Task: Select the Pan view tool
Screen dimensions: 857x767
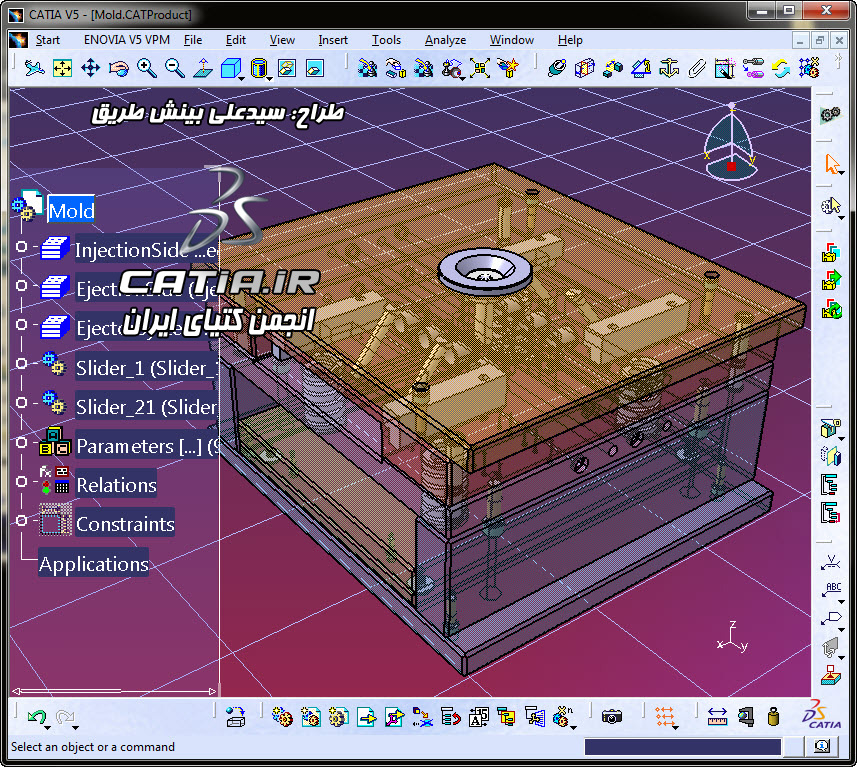Action: tap(90, 68)
